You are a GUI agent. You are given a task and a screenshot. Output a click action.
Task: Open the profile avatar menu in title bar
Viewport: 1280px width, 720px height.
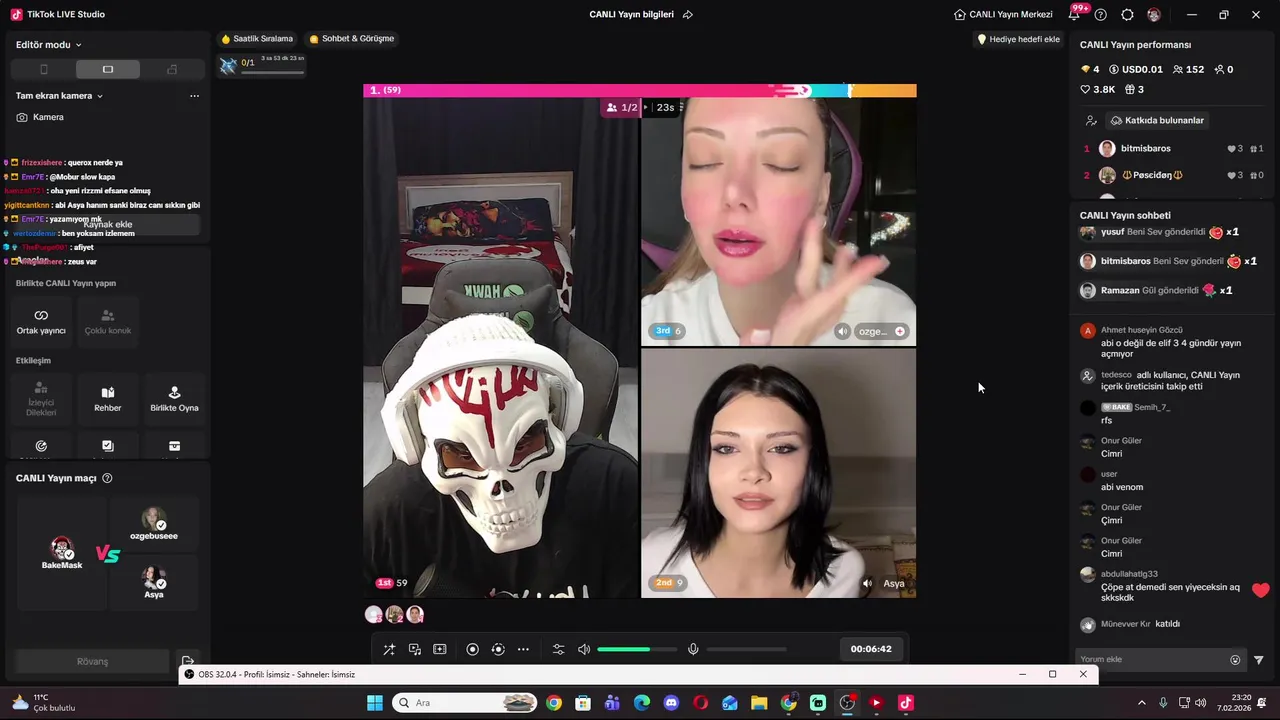pyautogui.click(x=1154, y=15)
